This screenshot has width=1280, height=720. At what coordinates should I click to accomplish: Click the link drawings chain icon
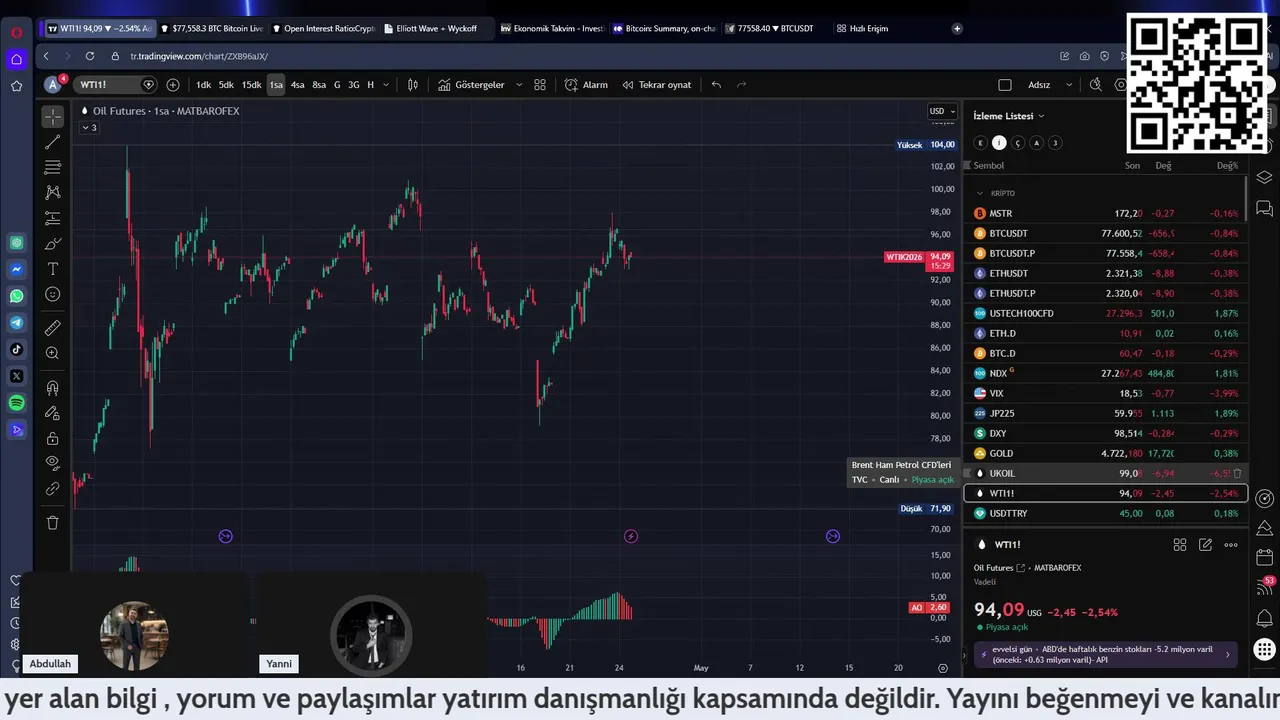click(x=53, y=489)
